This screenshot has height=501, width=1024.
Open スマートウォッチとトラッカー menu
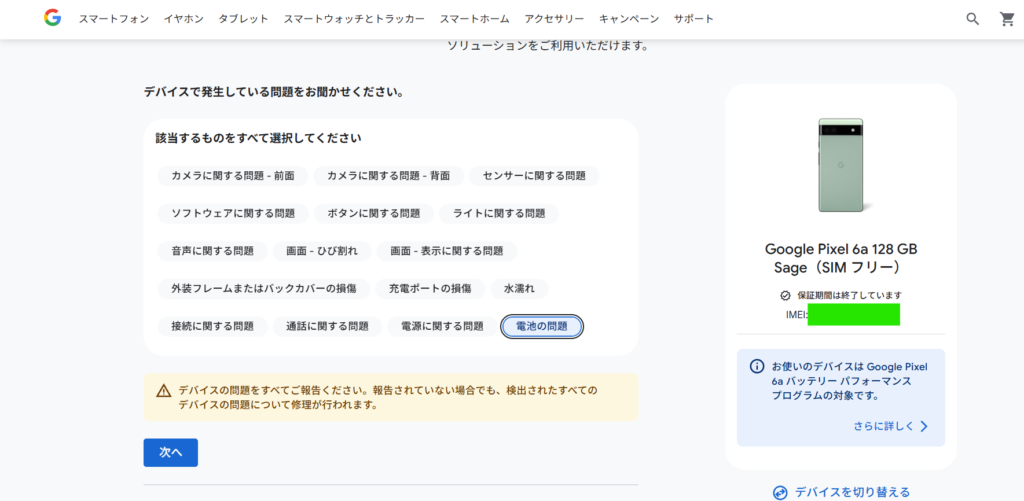tap(354, 19)
